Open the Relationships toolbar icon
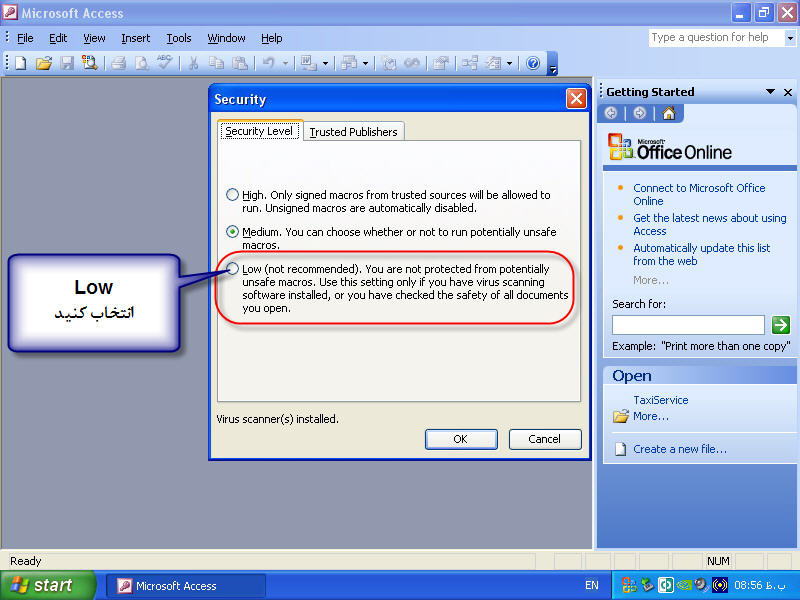 [x=470, y=63]
